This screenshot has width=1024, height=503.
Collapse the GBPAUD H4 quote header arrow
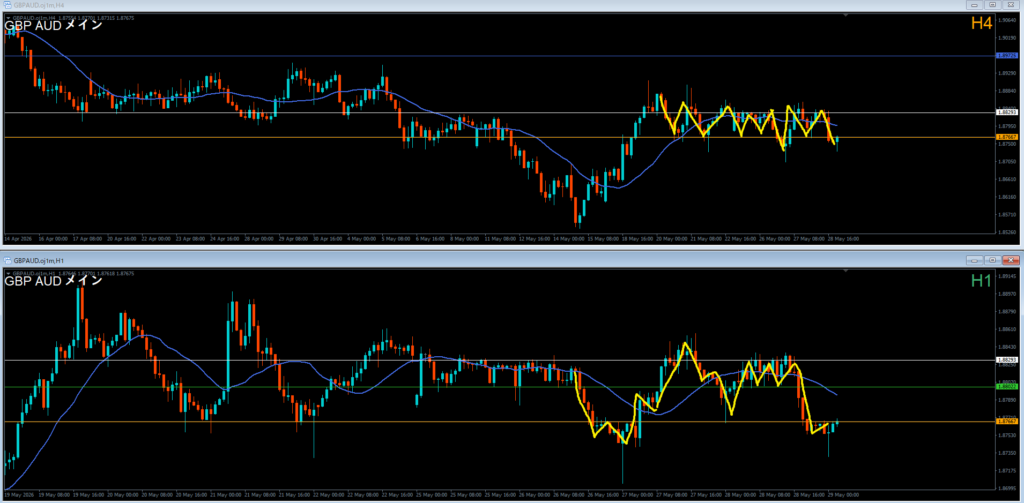pos(8,18)
